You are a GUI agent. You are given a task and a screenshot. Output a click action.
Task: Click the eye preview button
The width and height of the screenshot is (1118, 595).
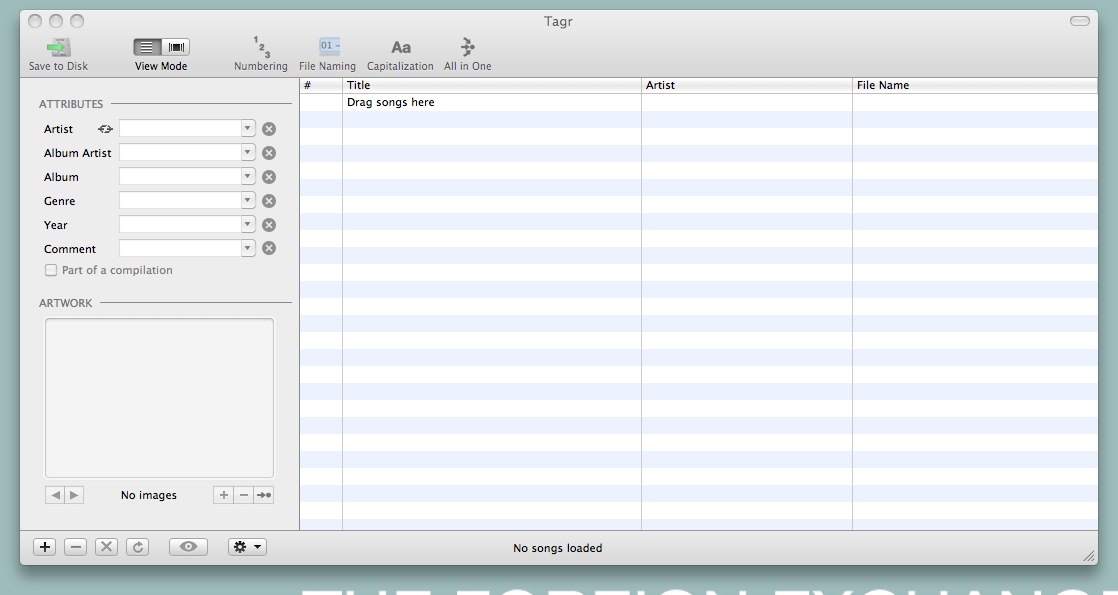(x=188, y=547)
